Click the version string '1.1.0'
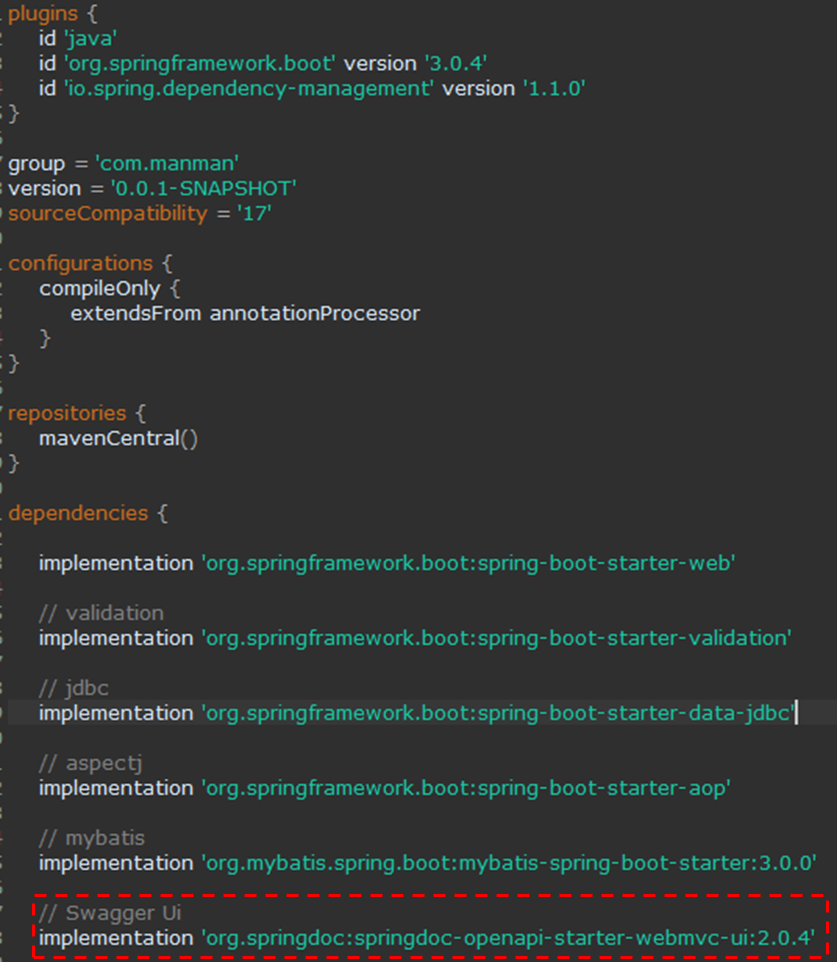 (x=554, y=89)
